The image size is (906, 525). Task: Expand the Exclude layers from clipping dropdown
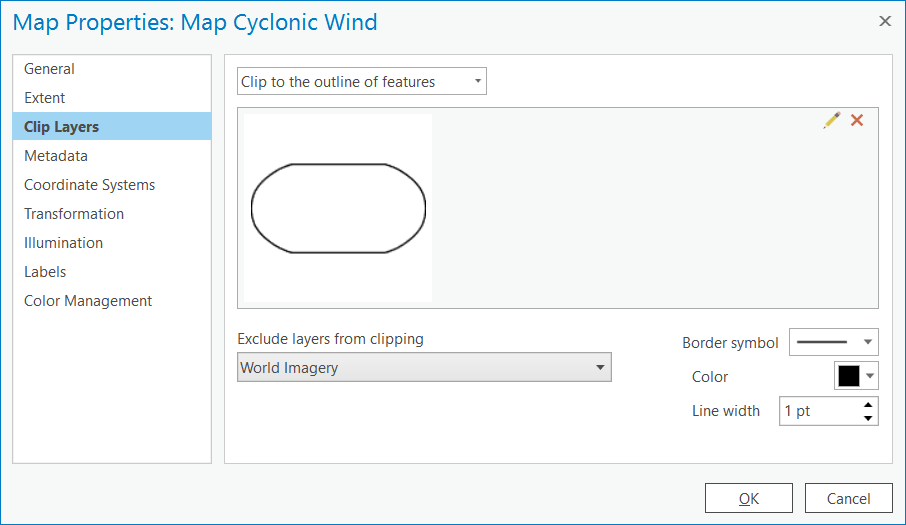[x=424, y=368]
